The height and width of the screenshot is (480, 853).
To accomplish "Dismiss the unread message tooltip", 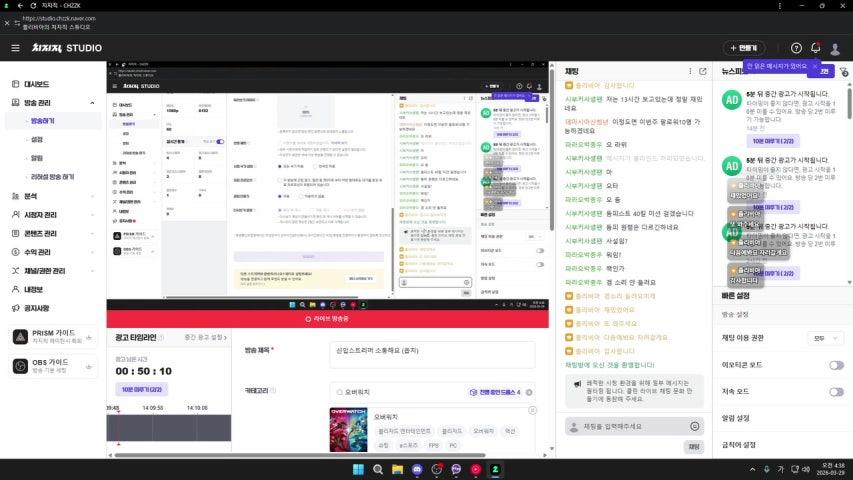I will point(815,66).
